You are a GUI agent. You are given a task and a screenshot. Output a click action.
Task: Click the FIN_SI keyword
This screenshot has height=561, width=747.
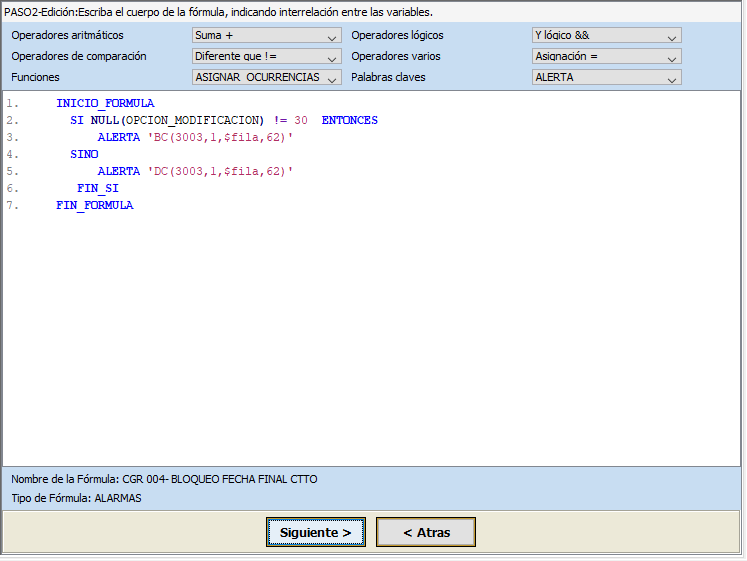click(98, 188)
